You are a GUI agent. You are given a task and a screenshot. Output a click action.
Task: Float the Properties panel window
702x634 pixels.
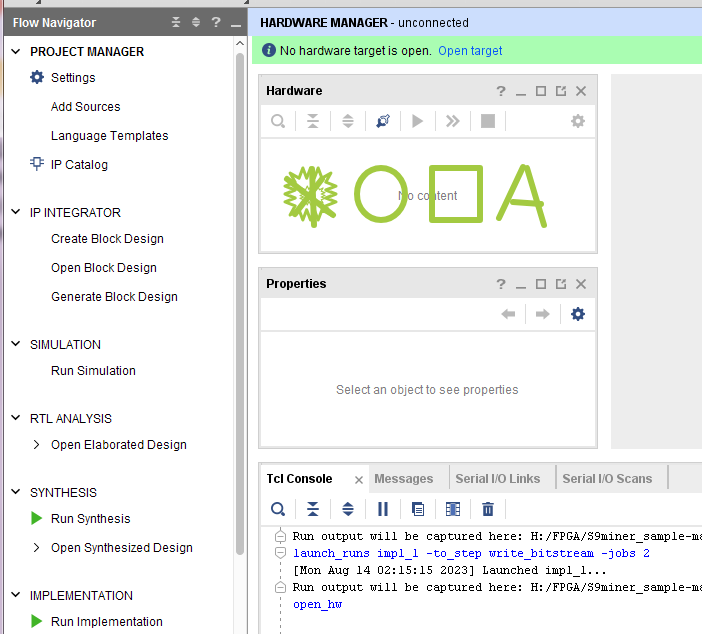(561, 284)
